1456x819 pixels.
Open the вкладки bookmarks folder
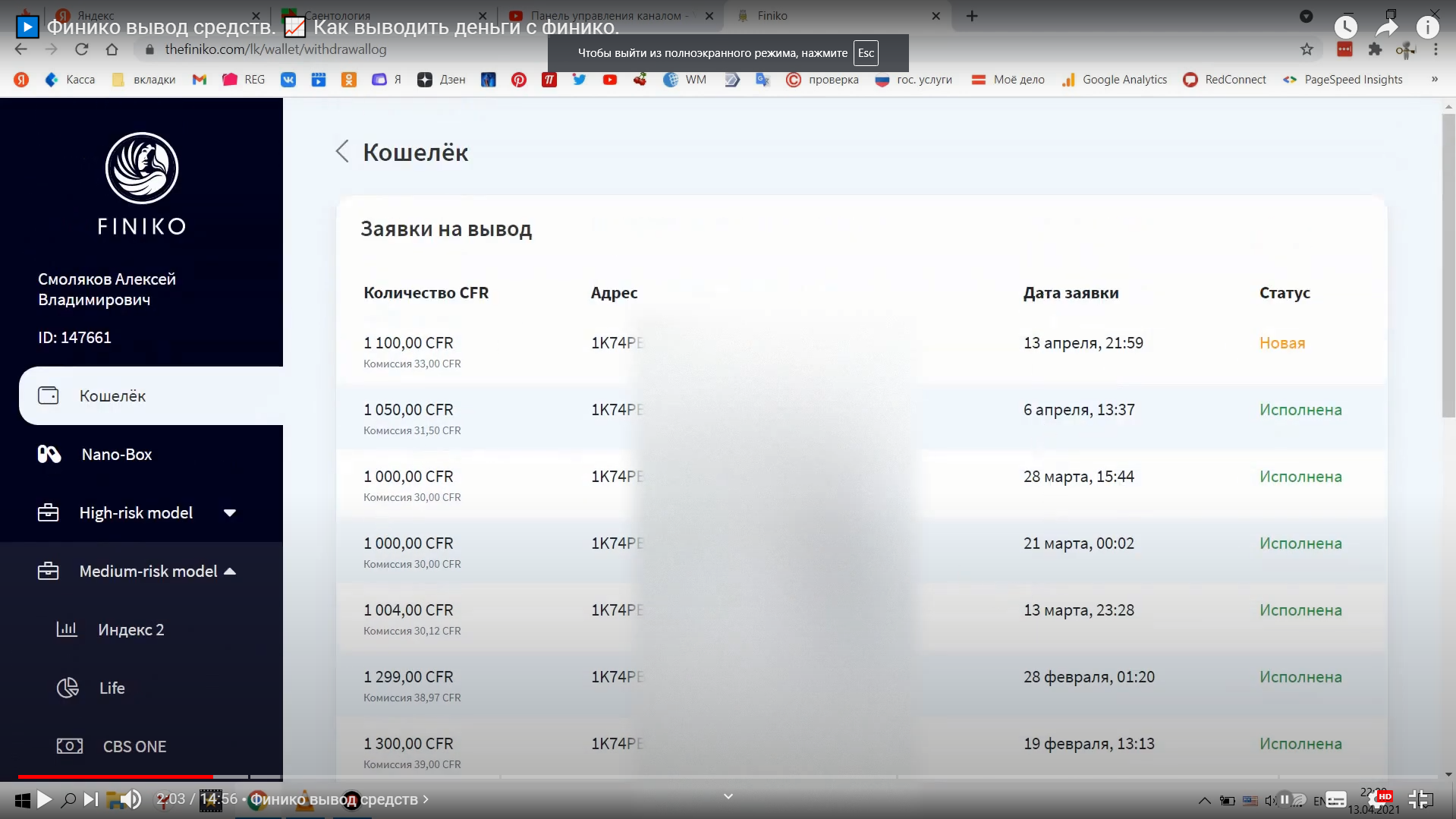143,80
